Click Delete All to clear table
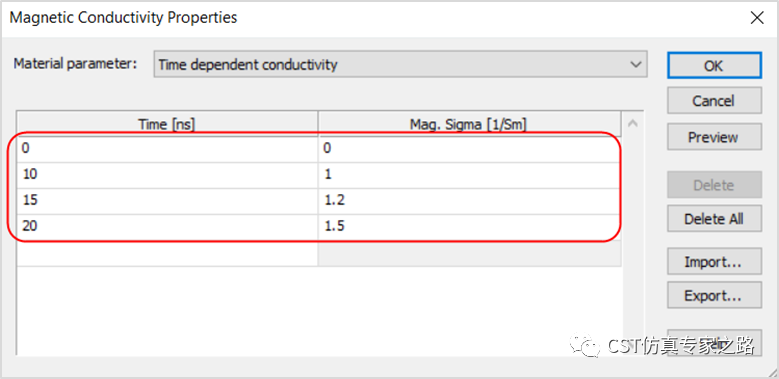Image resolution: width=779 pixels, height=379 pixels. coord(714,219)
